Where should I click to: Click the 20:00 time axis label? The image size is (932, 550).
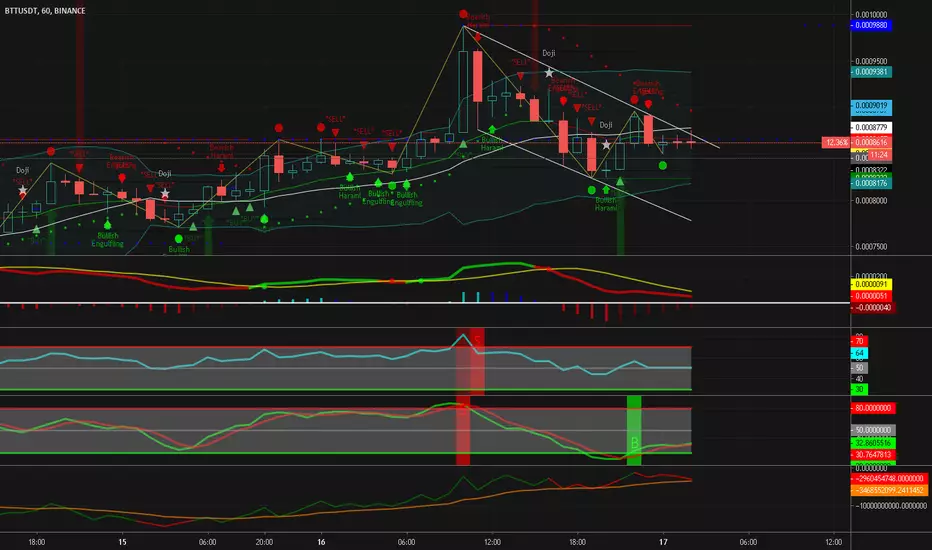pyautogui.click(x=264, y=542)
